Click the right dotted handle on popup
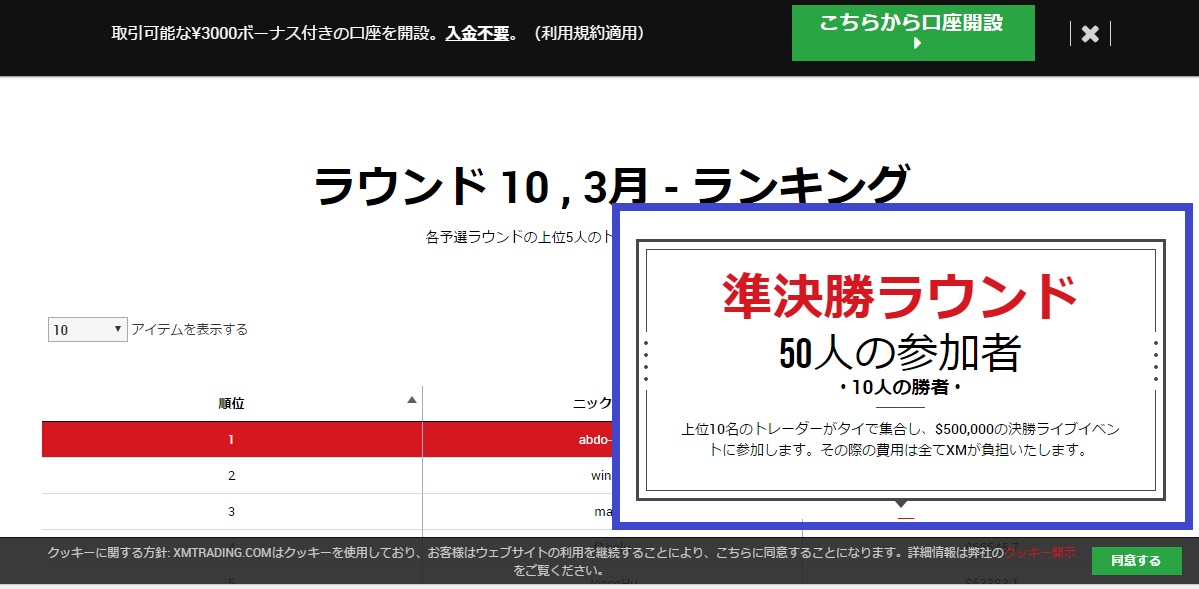Image resolution: width=1199 pixels, height=589 pixels. point(1156,361)
